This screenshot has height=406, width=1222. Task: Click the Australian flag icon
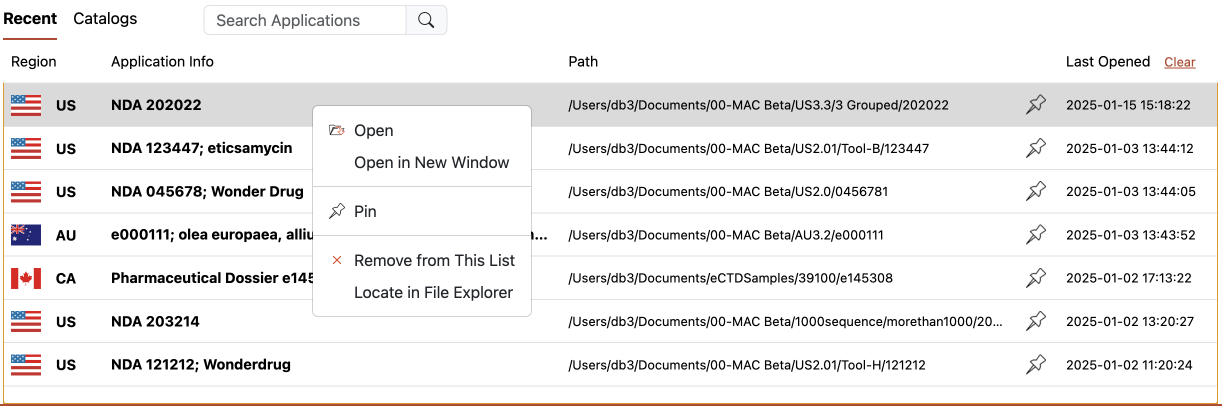[x=26, y=235]
